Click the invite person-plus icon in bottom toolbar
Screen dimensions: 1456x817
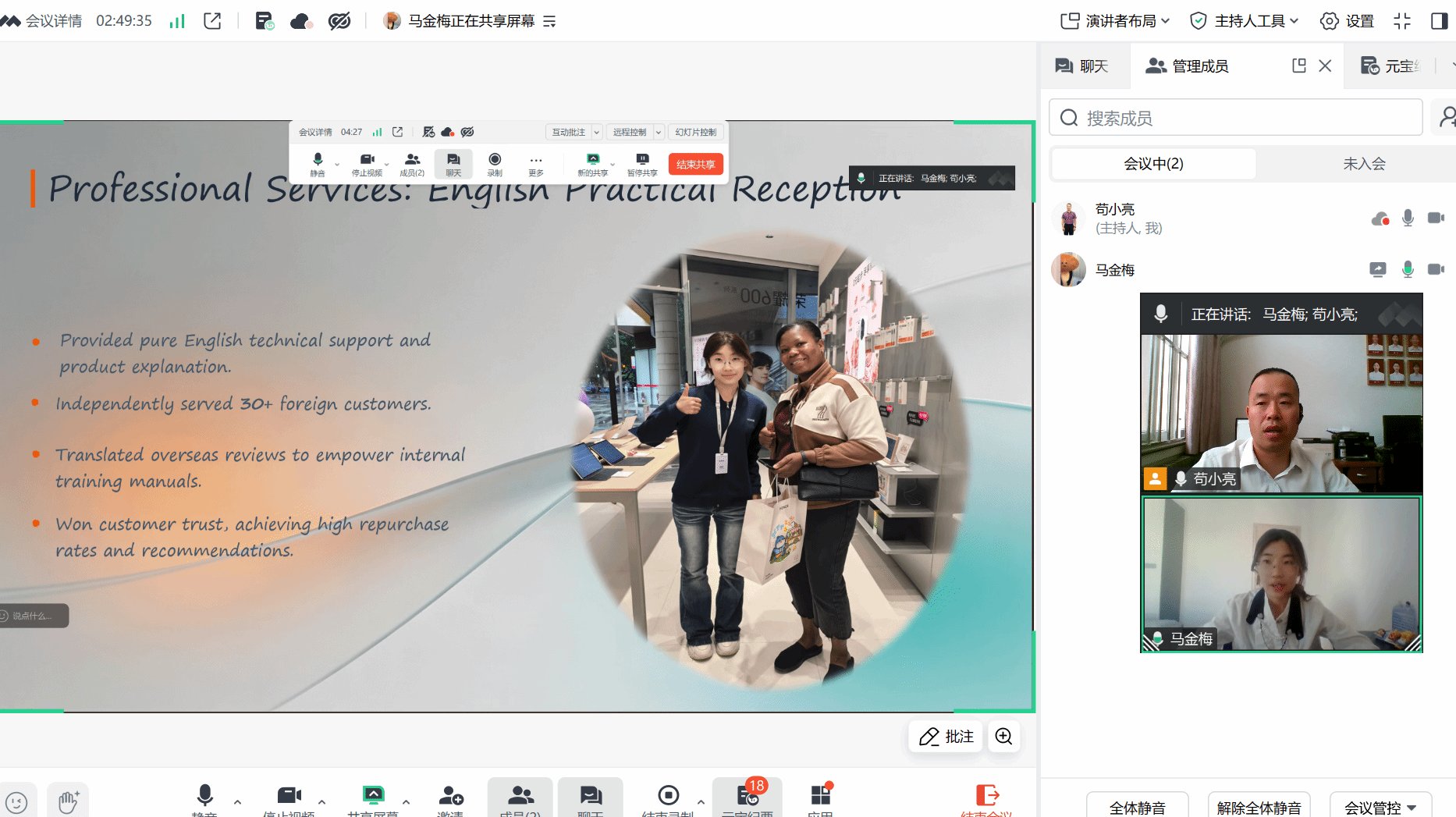450,796
